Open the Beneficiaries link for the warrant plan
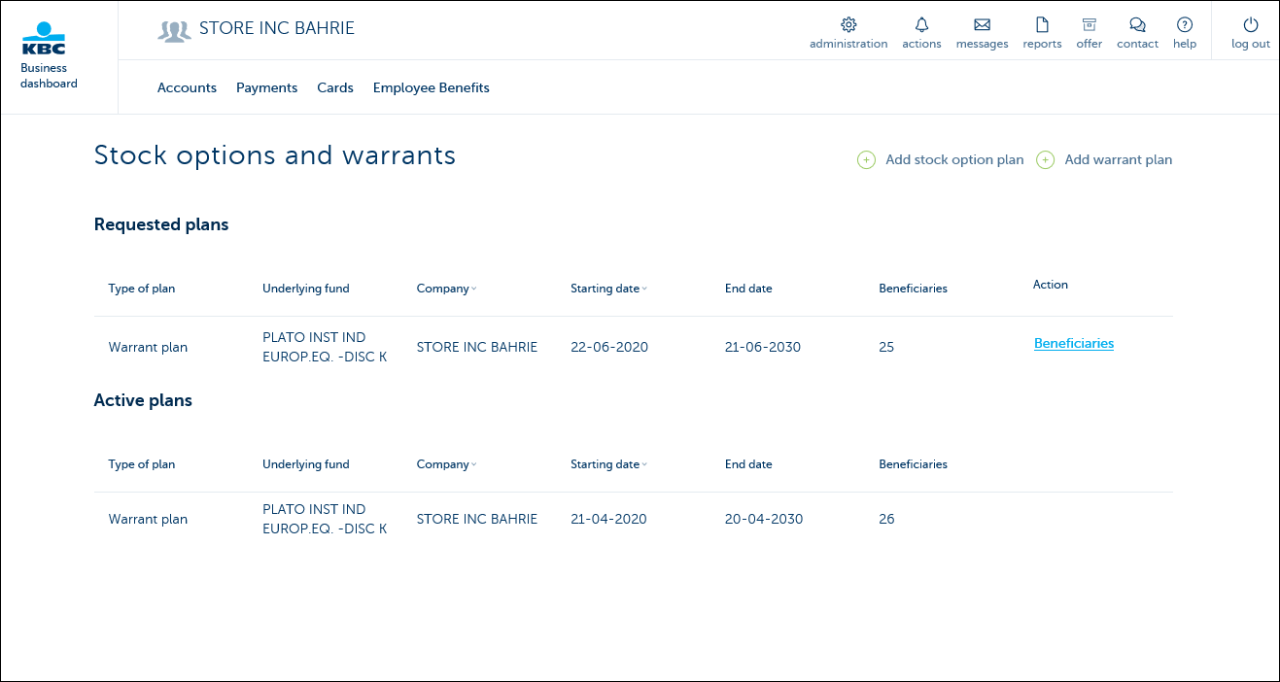 pyautogui.click(x=1073, y=343)
